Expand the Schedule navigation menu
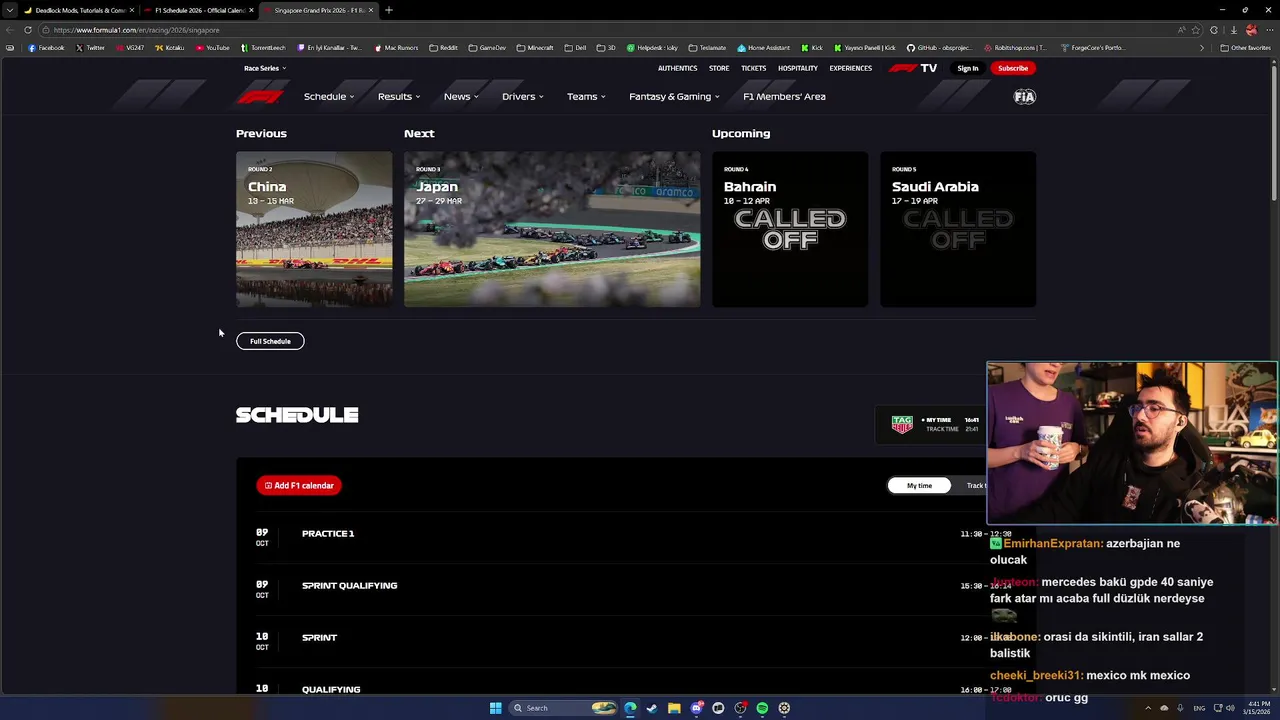The height and width of the screenshot is (720, 1280). point(329,97)
